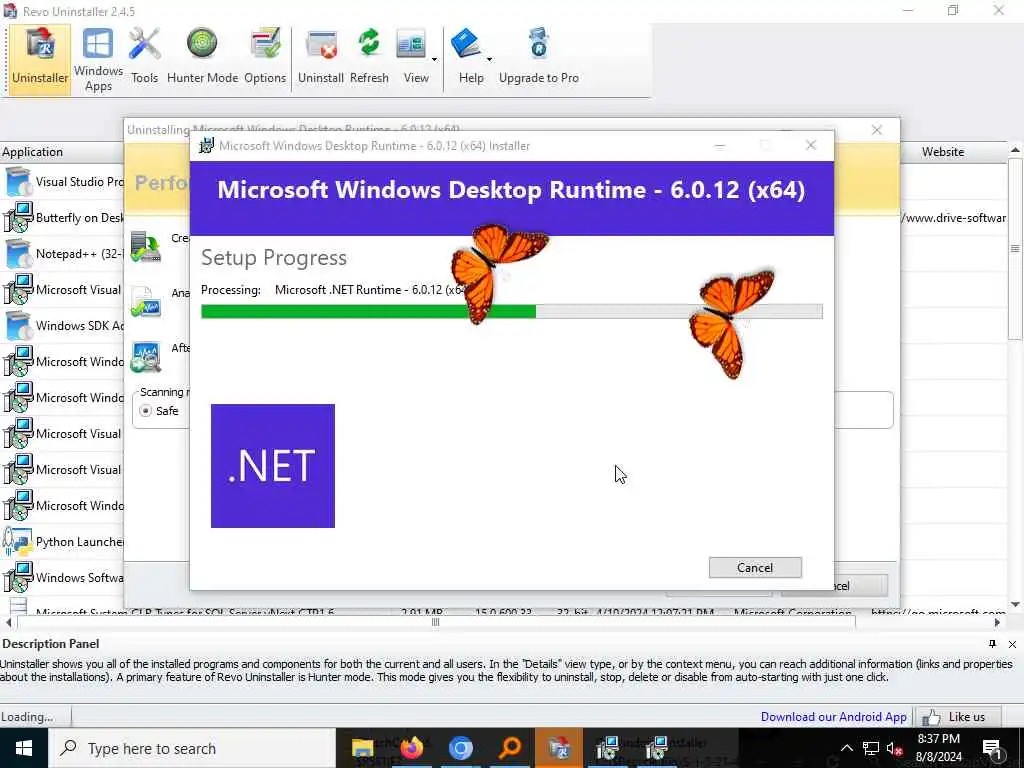Select Notepad++ (32-bit) list entry
1024x768 pixels.
(x=62, y=253)
